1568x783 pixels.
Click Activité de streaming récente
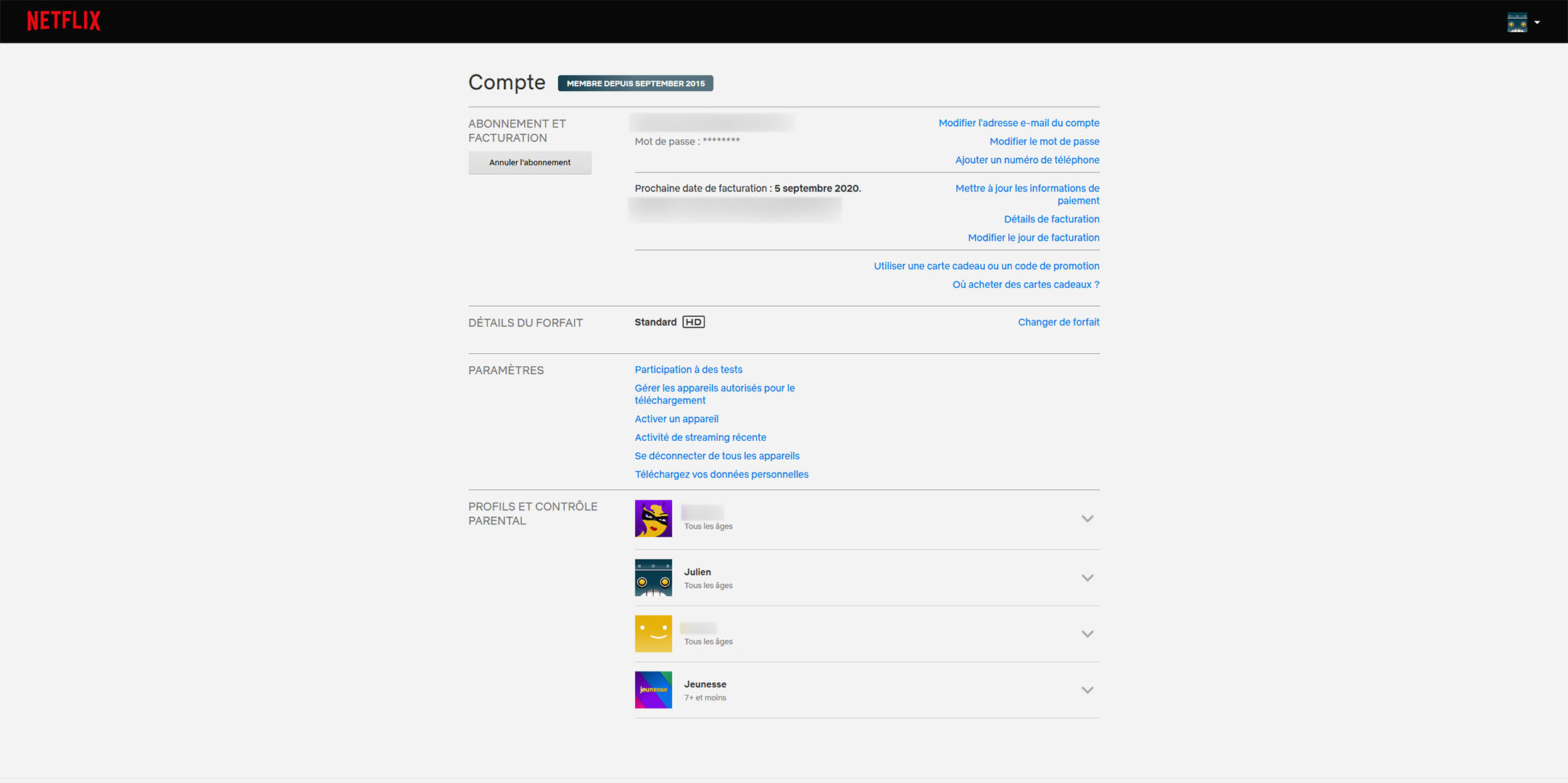[x=700, y=437]
